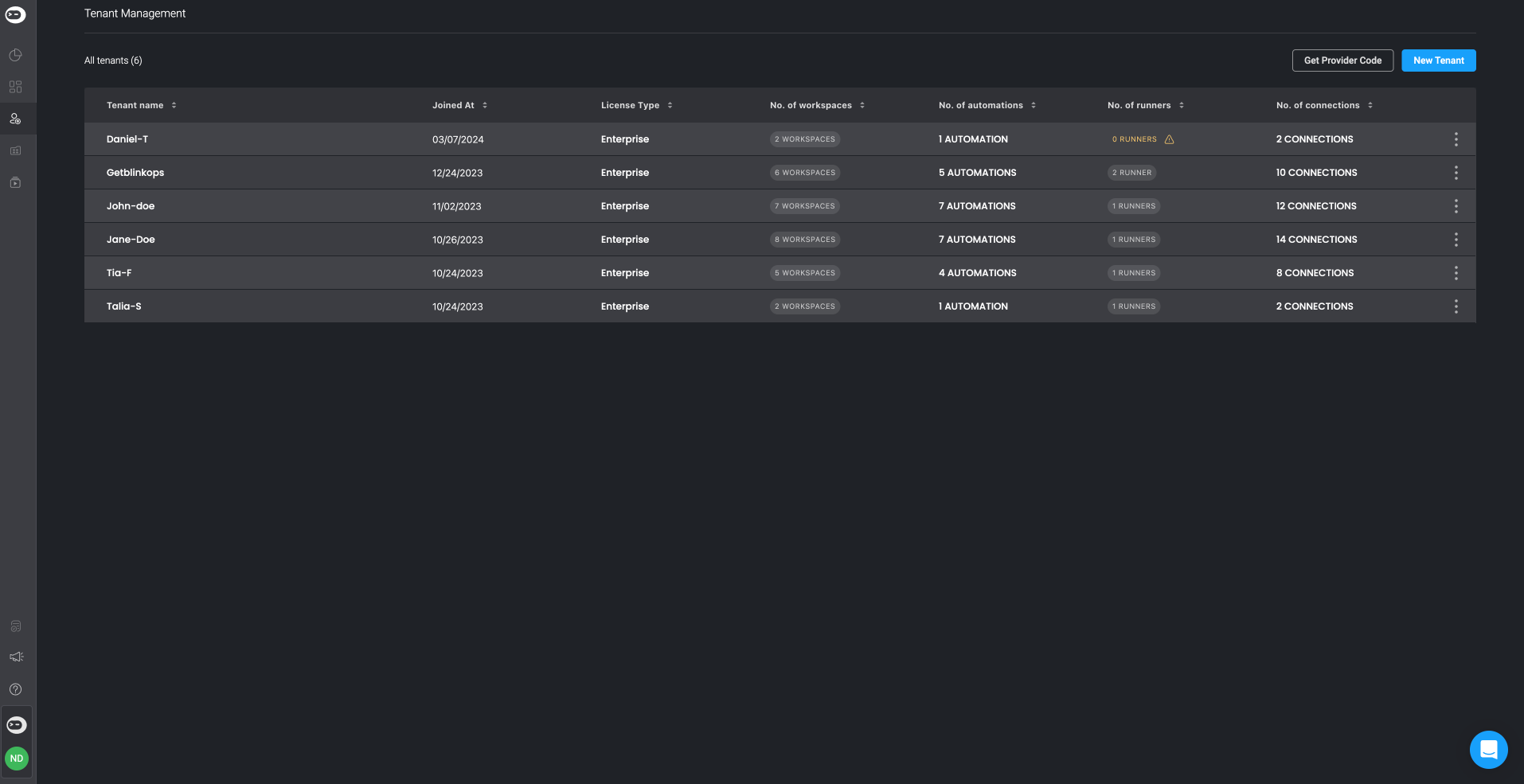Open the three-dot menu for John-doe

(1456, 206)
